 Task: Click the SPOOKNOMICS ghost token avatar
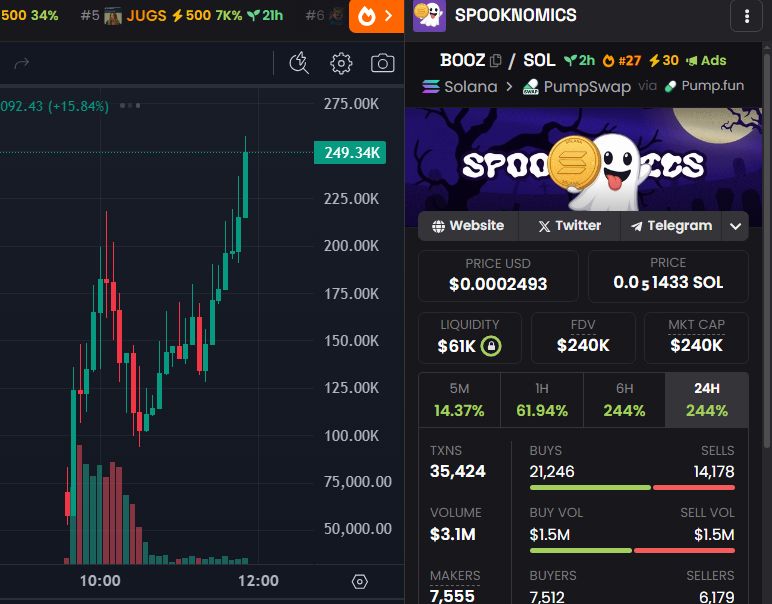click(429, 16)
